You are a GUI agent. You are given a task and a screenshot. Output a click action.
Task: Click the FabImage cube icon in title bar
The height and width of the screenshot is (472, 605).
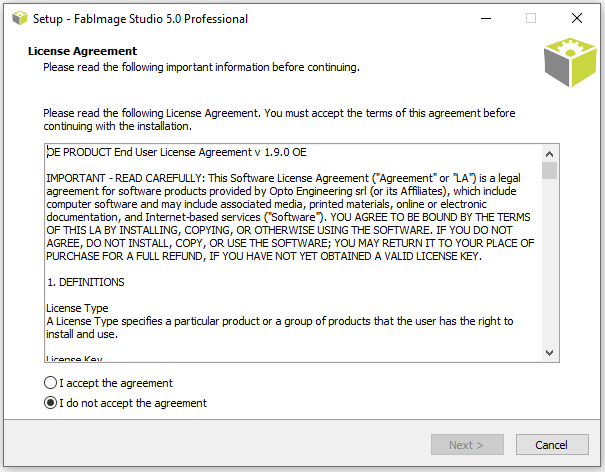(20, 18)
